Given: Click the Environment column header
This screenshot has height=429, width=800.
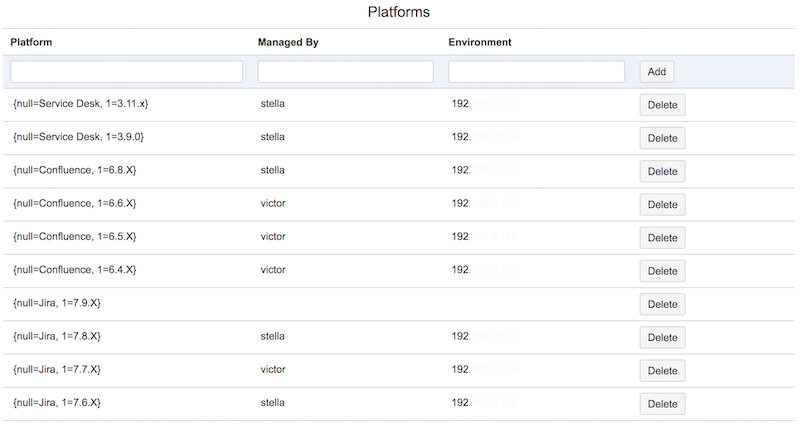Looking at the screenshot, I should [480, 42].
